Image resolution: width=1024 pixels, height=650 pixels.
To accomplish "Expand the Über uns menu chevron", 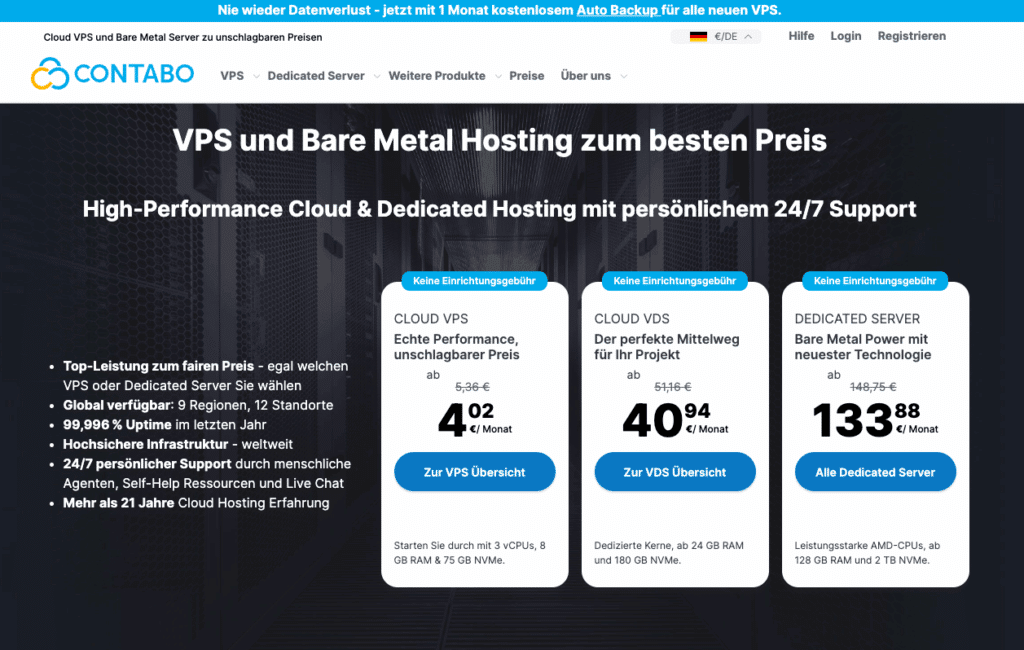I will (624, 76).
